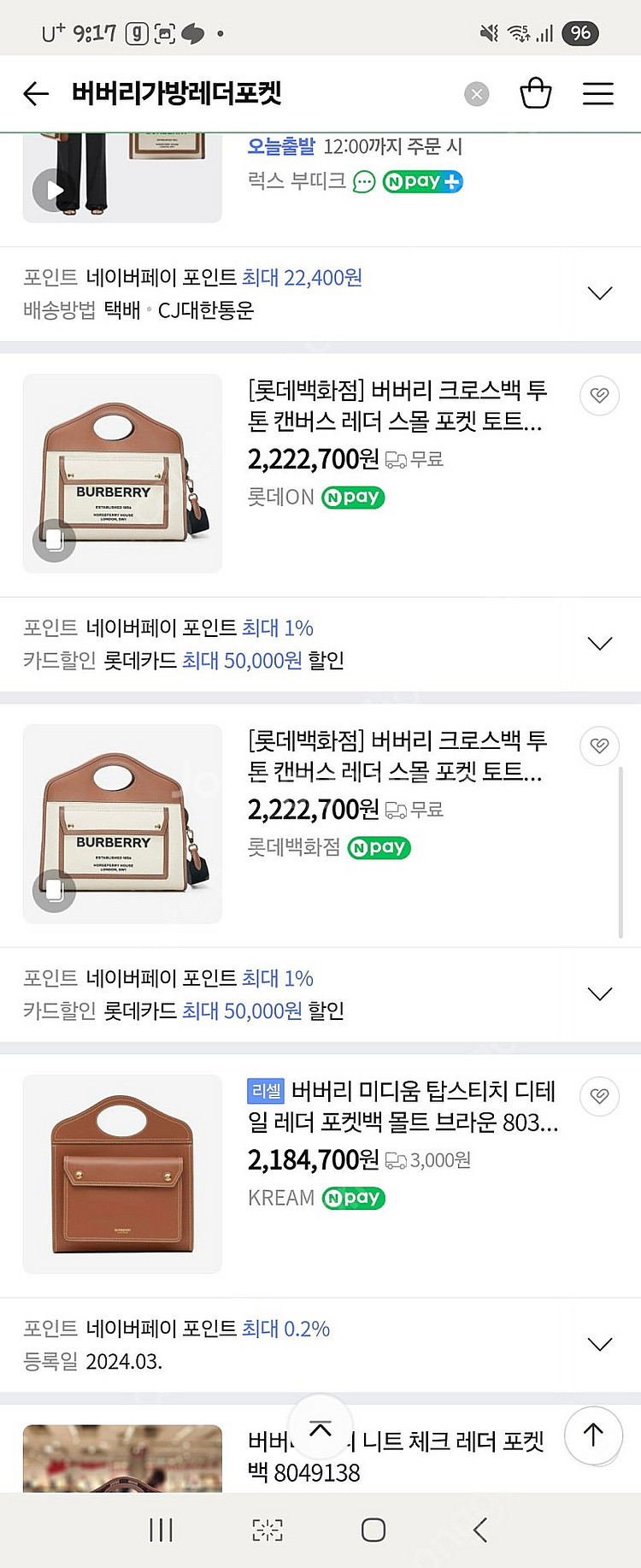Image resolution: width=641 pixels, height=1568 pixels.
Task: Expand KREAM listing point details
Action: (600, 1345)
